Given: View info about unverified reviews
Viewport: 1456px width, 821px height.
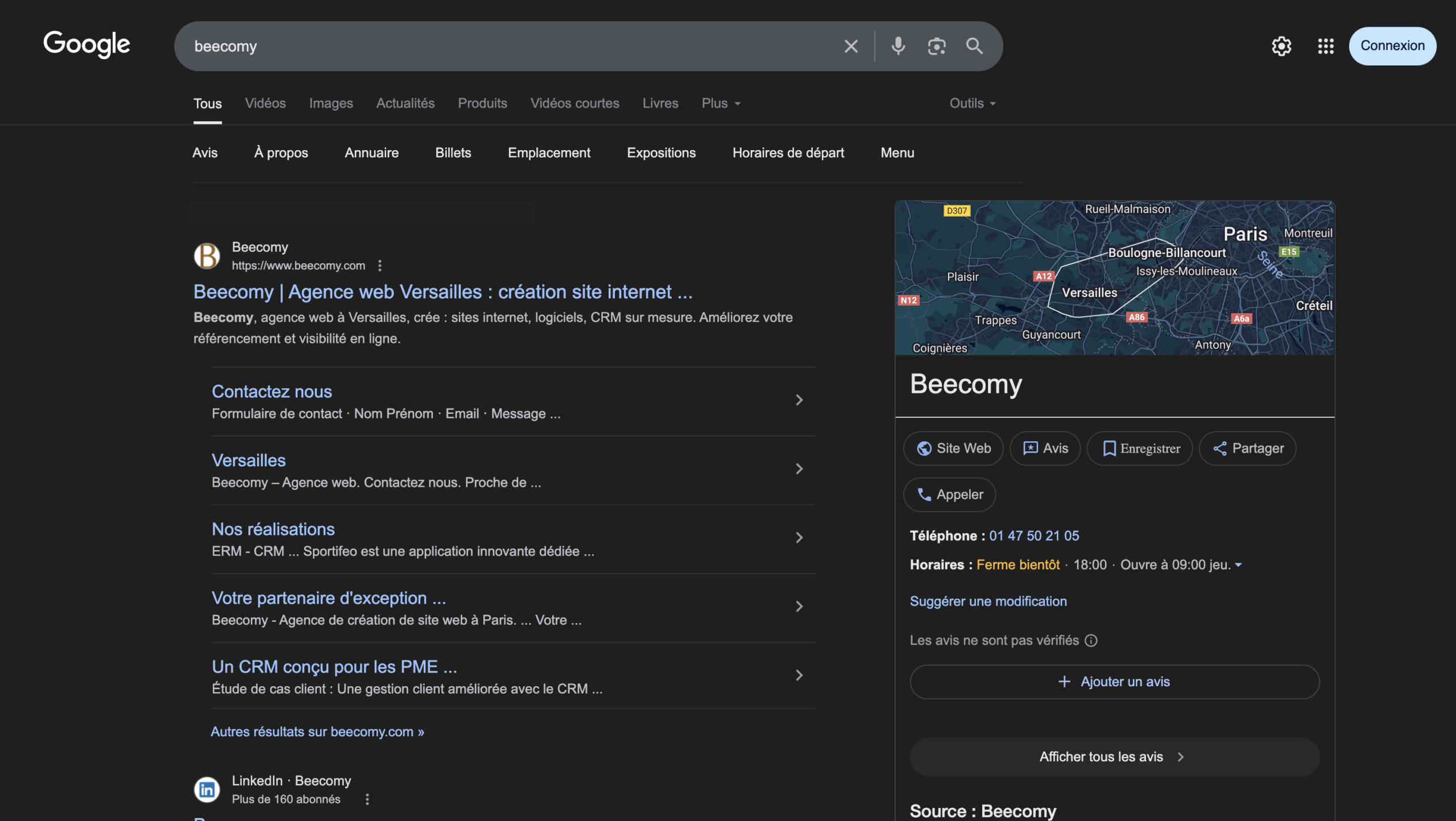Looking at the screenshot, I should pos(1091,640).
